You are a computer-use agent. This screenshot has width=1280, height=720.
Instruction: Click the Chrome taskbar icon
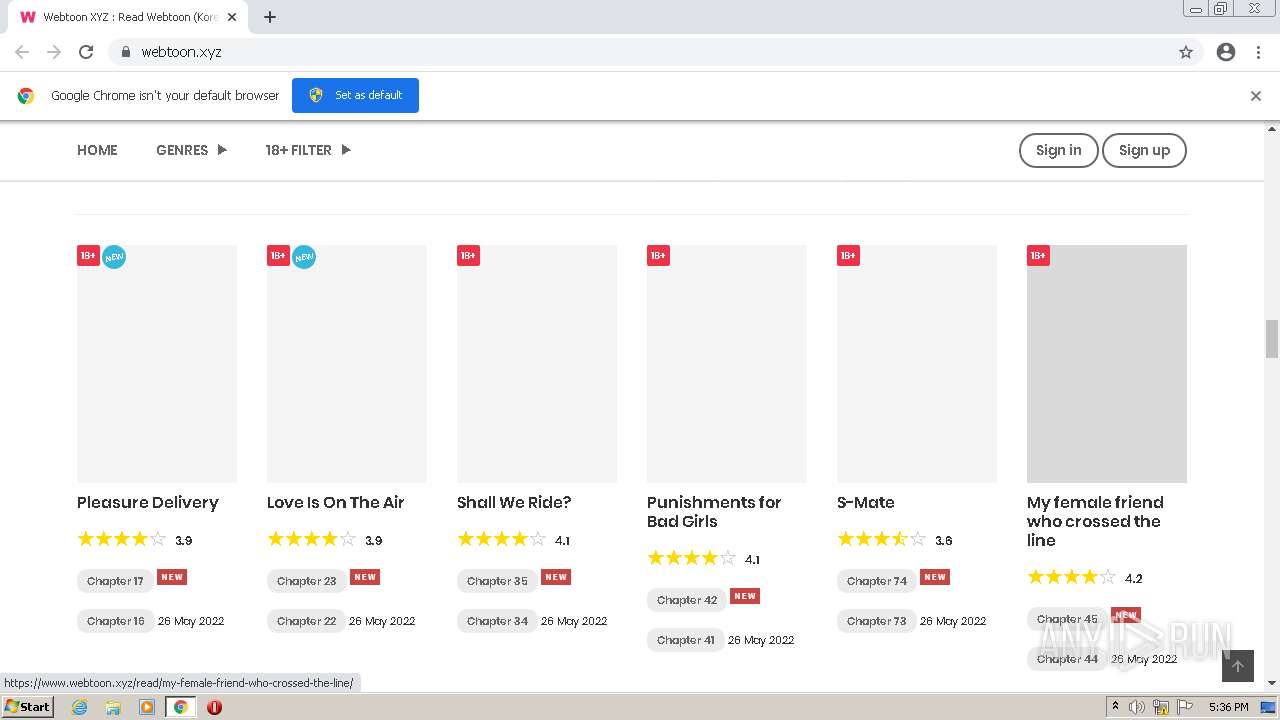(x=181, y=707)
